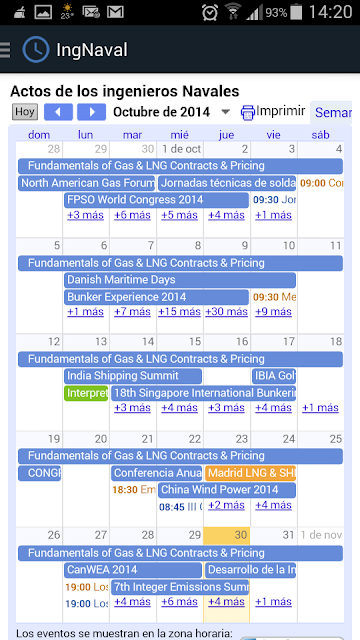Tap the IngNaval clock logo icon
This screenshot has width=360, height=640.
point(36,50)
